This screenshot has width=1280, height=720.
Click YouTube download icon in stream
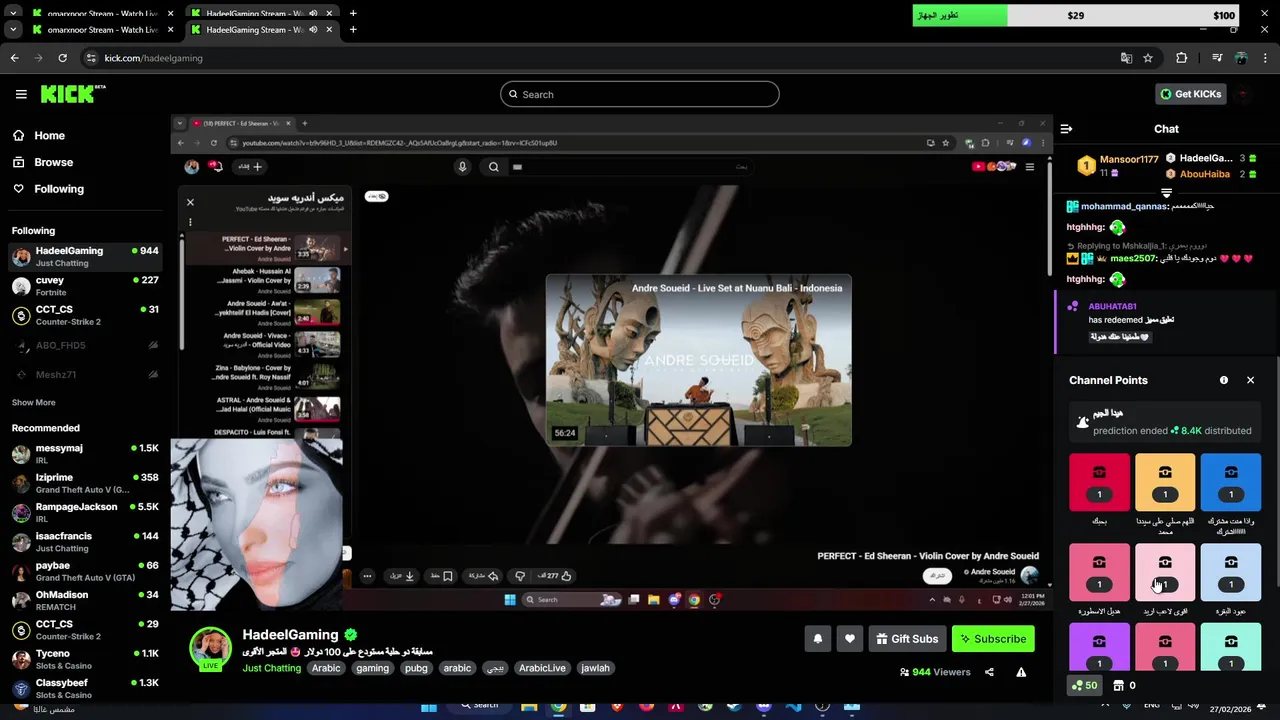(x=403, y=576)
